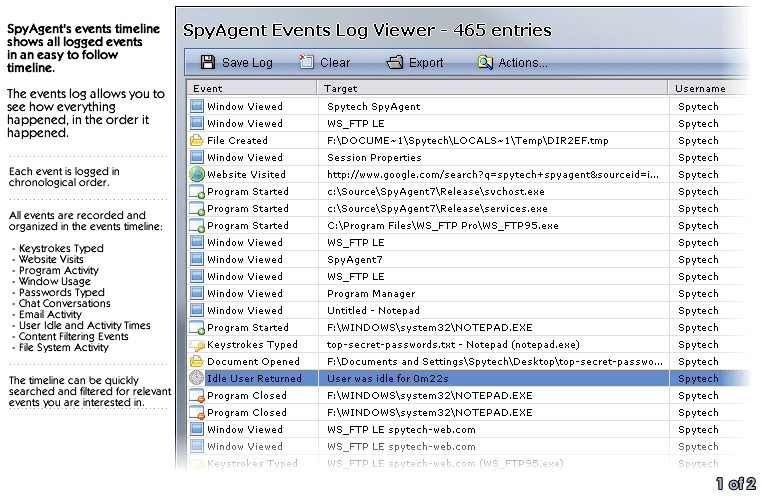This screenshot has height=500, width=761.
Task: Select the google.com search URL cell
Action: pos(494,174)
